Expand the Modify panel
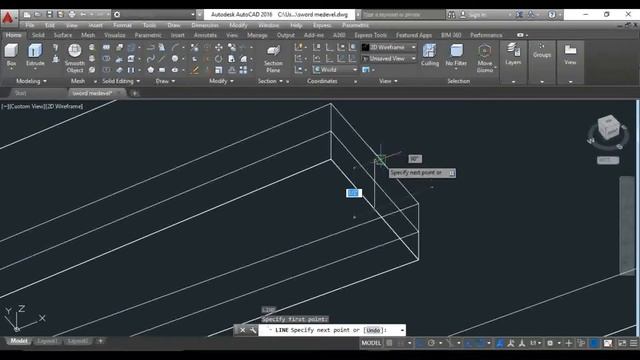This screenshot has width=640, height=360. (221, 81)
